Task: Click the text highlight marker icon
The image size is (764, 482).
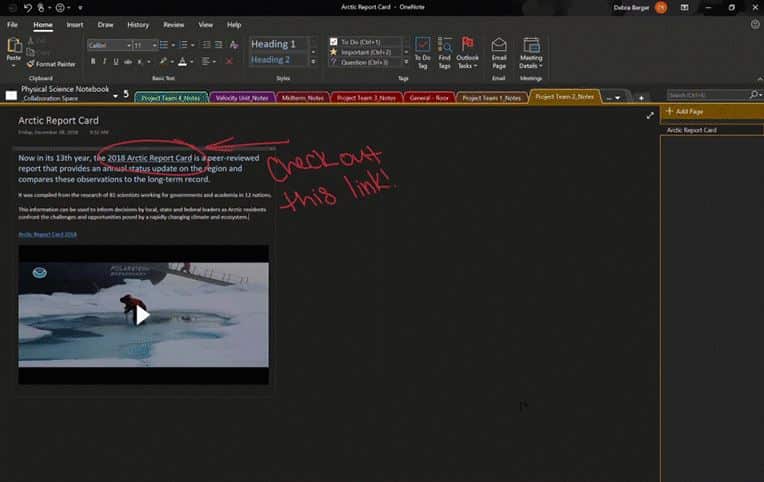Action: pos(163,61)
